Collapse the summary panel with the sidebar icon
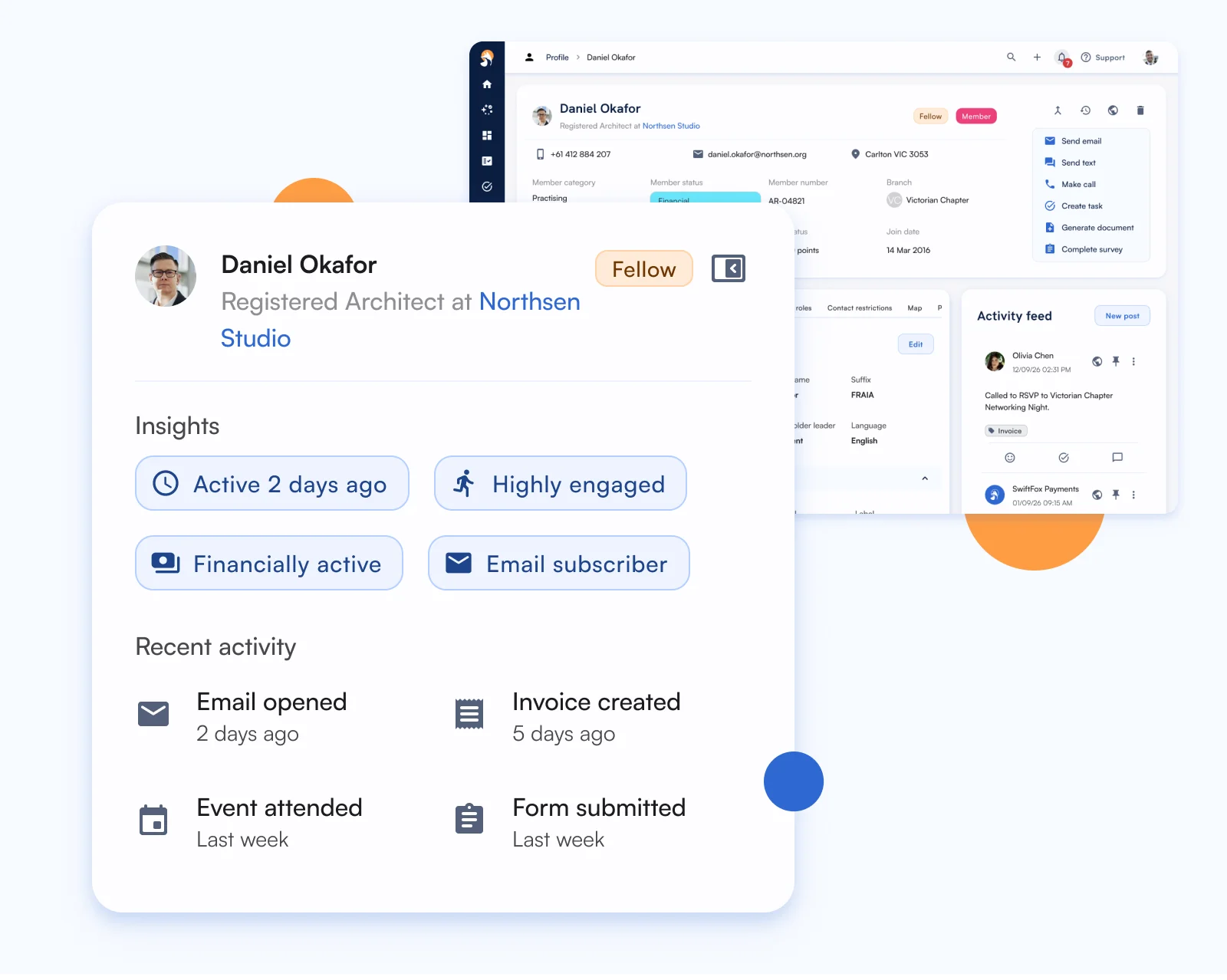 pyautogui.click(x=729, y=268)
